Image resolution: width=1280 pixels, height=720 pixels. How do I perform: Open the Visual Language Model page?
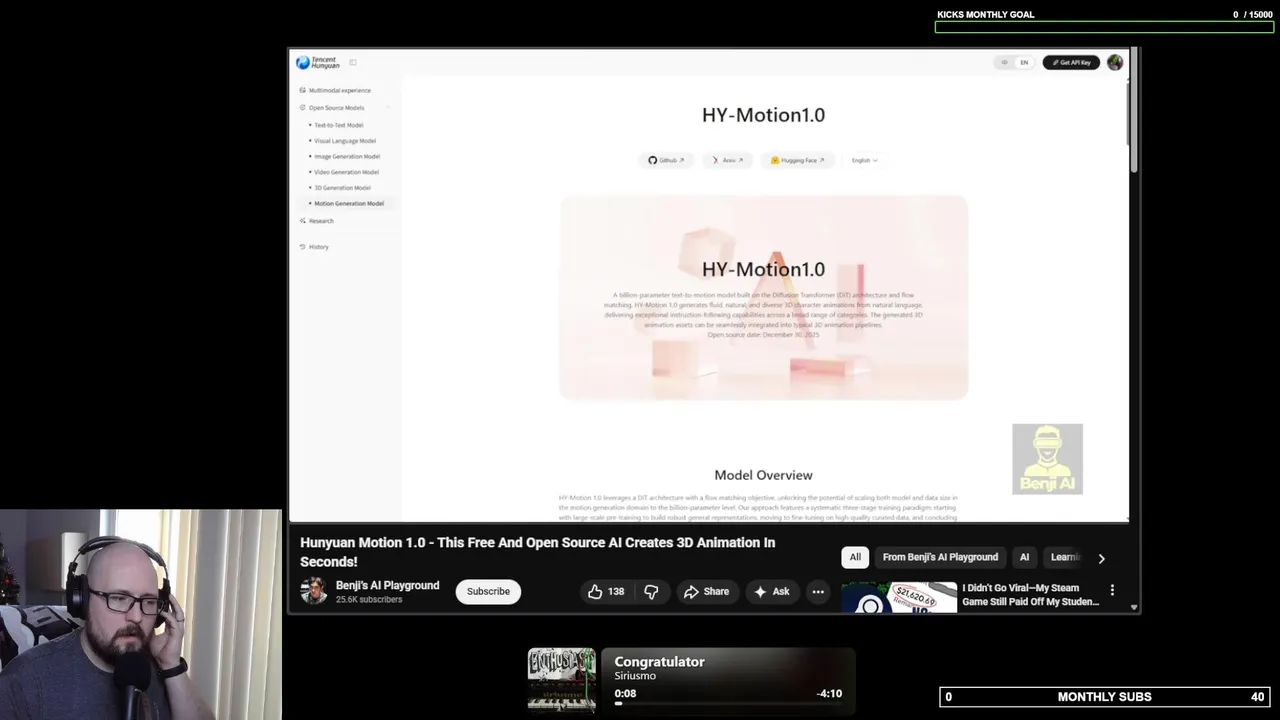point(345,141)
